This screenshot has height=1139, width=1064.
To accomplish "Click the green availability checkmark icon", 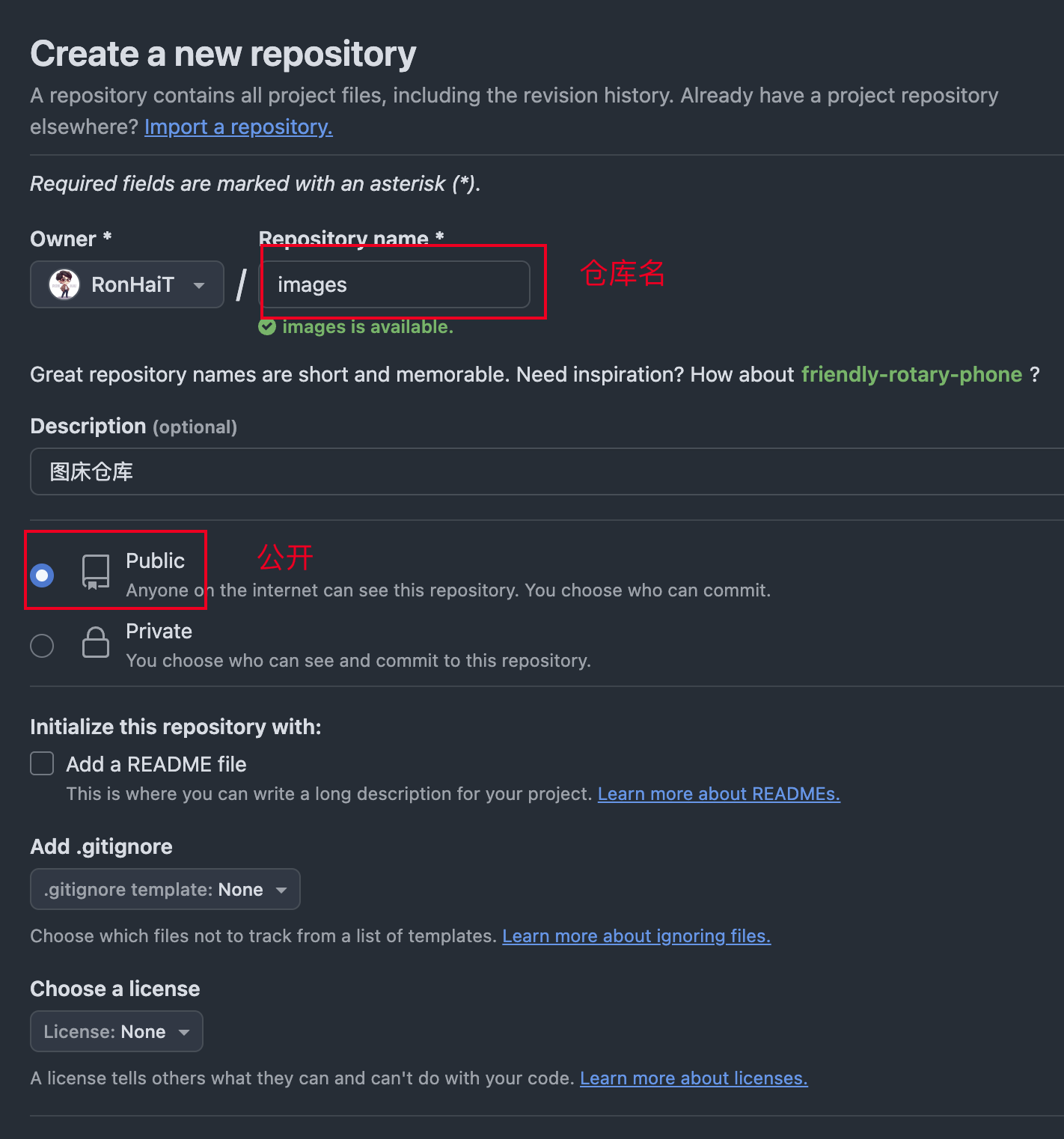I will (x=267, y=327).
